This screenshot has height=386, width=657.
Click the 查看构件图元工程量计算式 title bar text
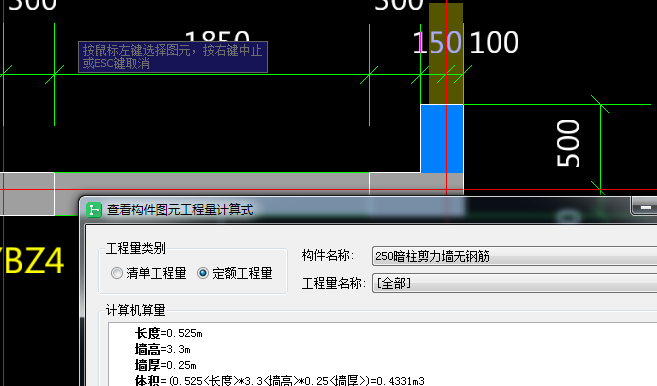pos(180,210)
